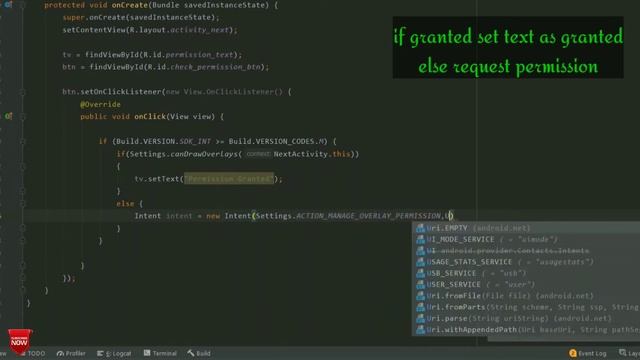Click the icon beside the USB_SERVICE suggestion
This screenshot has width=640, height=360.
pos(420,273)
